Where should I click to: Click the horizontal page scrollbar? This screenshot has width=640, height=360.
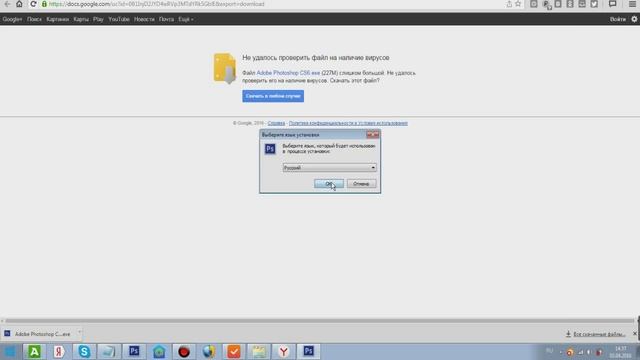pyautogui.click(x=320, y=321)
